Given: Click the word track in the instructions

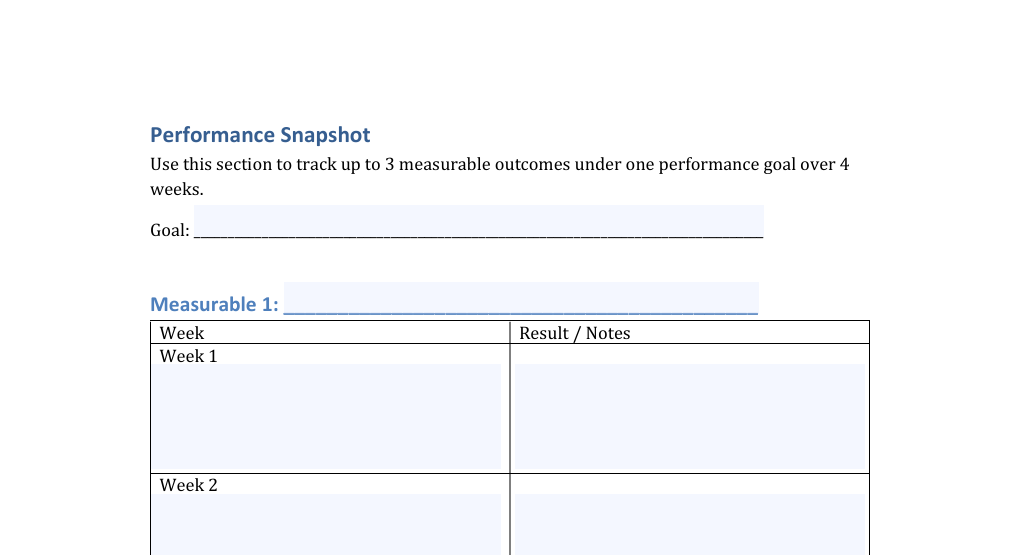Looking at the screenshot, I should (x=316, y=164).
